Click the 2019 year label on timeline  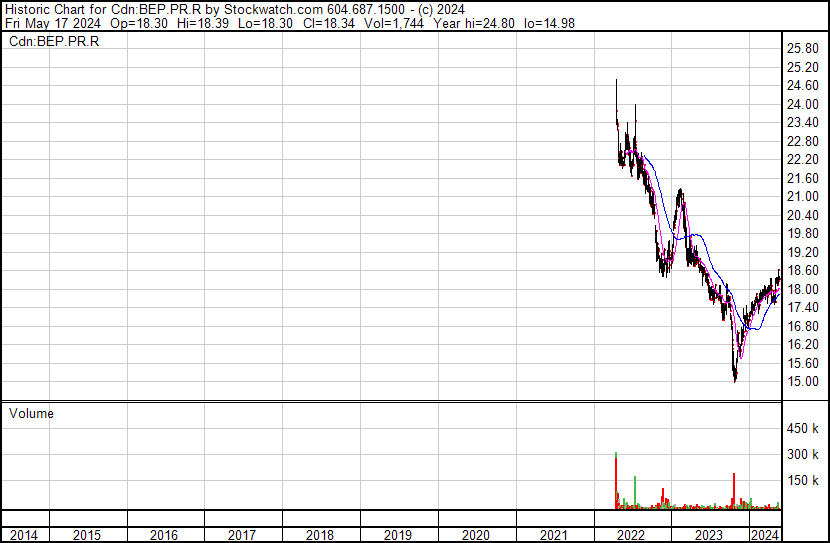pyautogui.click(x=398, y=535)
